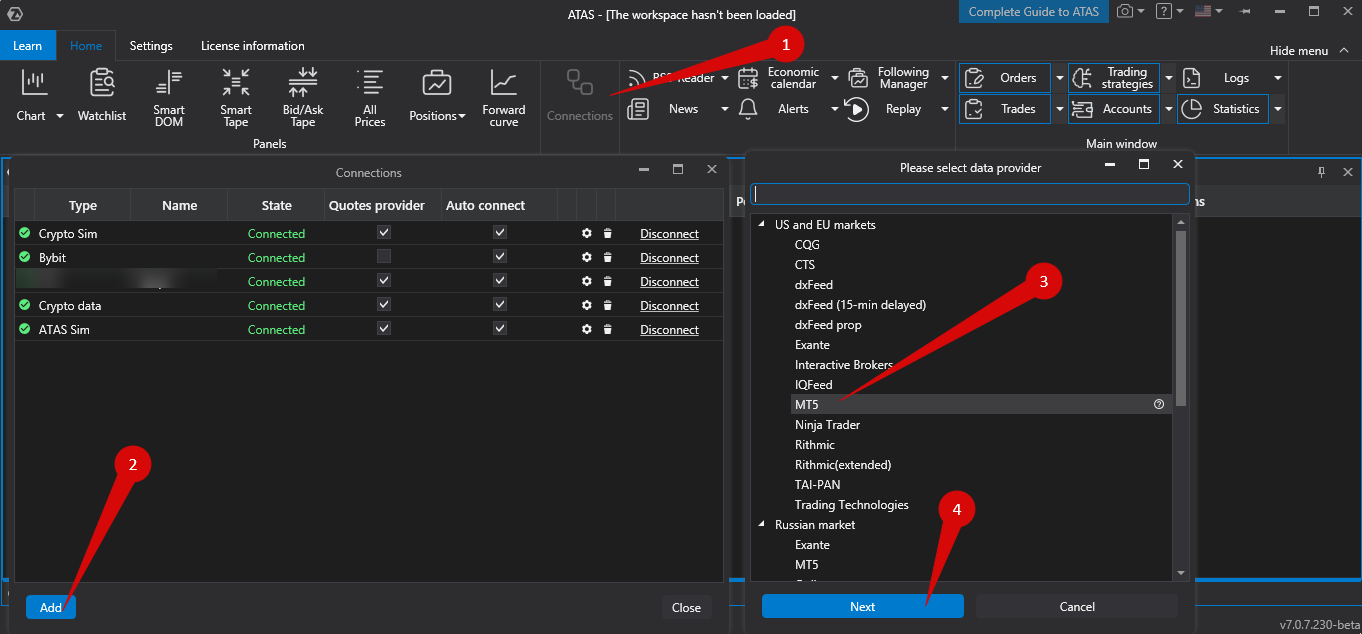Open the Watchlist panel

tap(102, 96)
